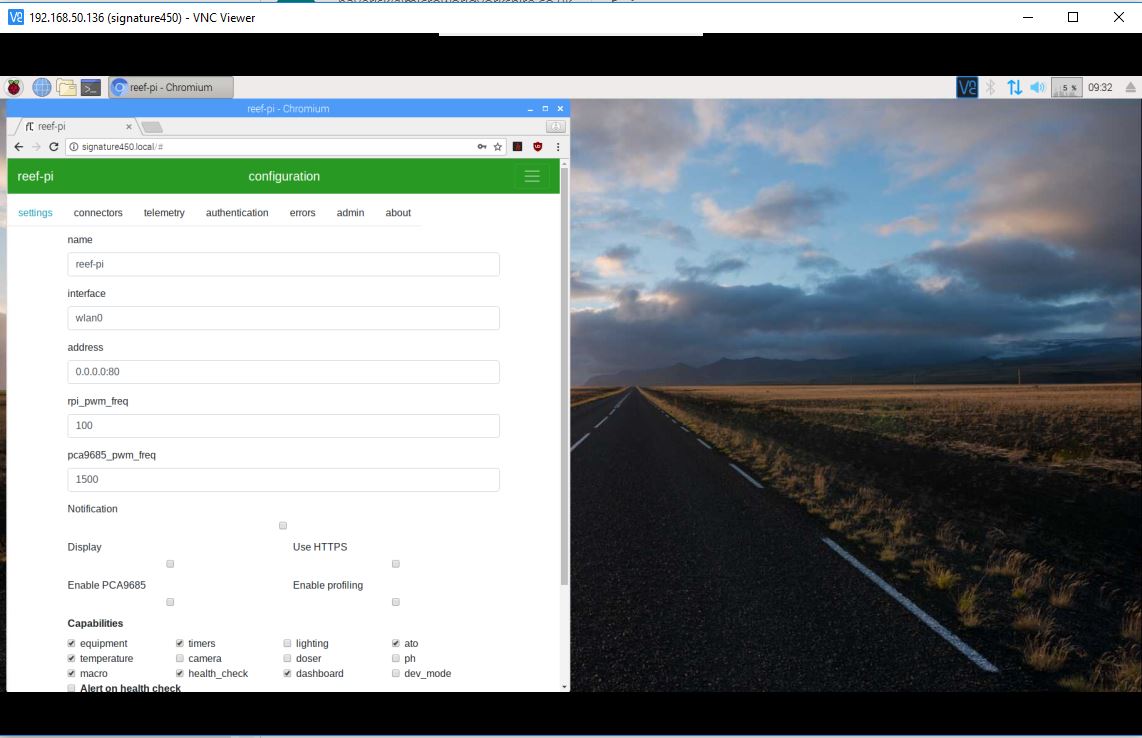Uncheck the ato capability
This screenshot has height=738, width=1142.
395,643
